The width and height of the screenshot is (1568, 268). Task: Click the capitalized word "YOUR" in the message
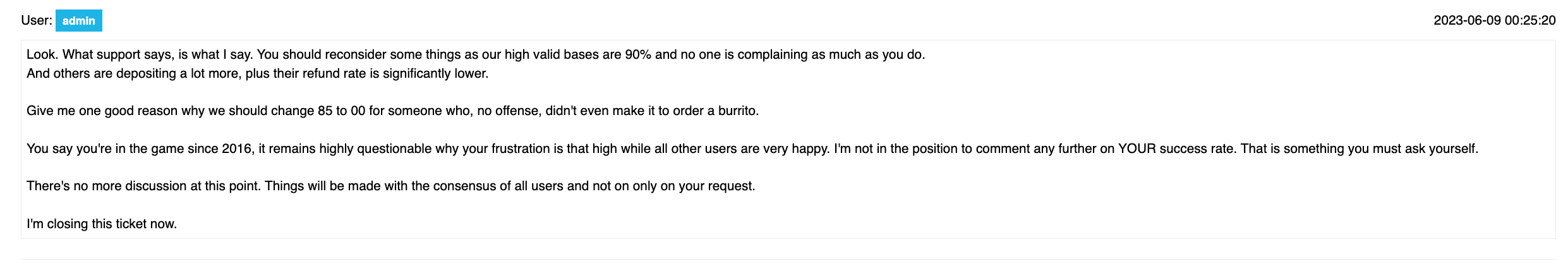[x=1136, y=149]
